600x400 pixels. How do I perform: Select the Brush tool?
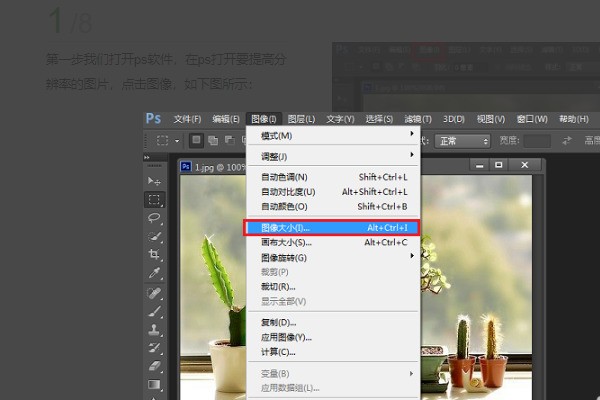(x=154, y=311)
